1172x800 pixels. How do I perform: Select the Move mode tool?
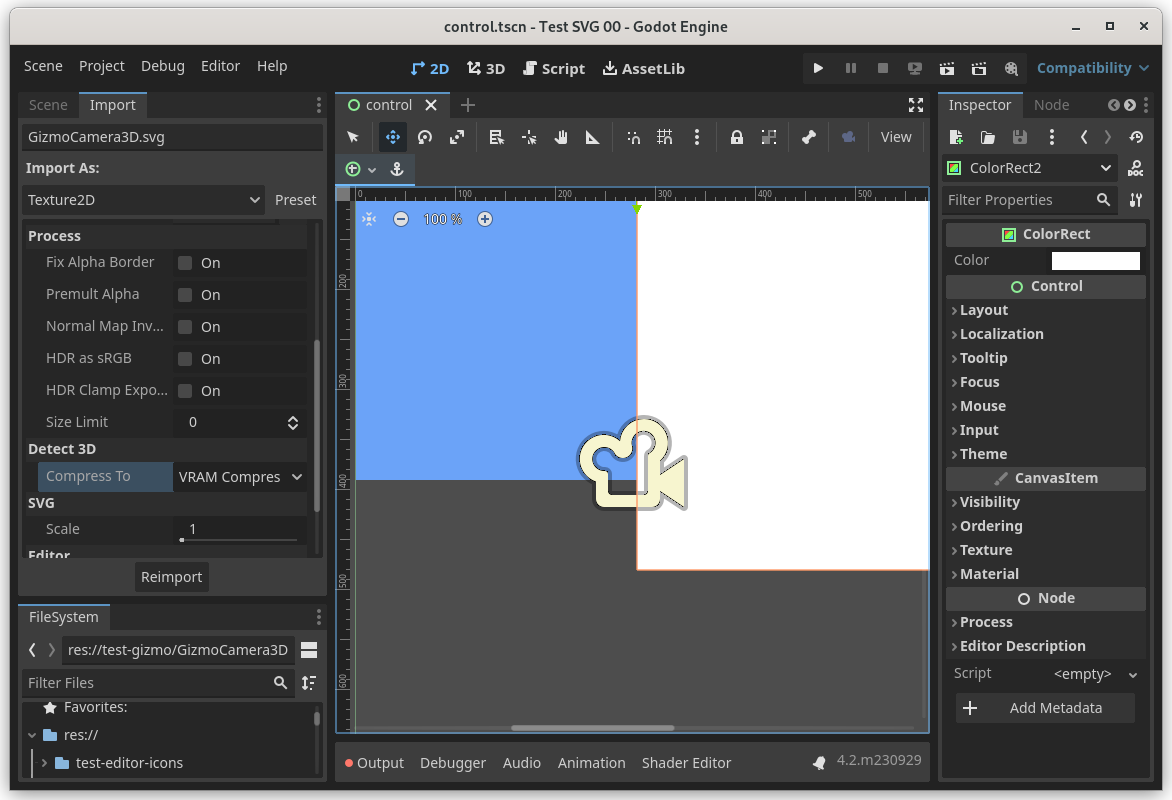click(392, 137)
